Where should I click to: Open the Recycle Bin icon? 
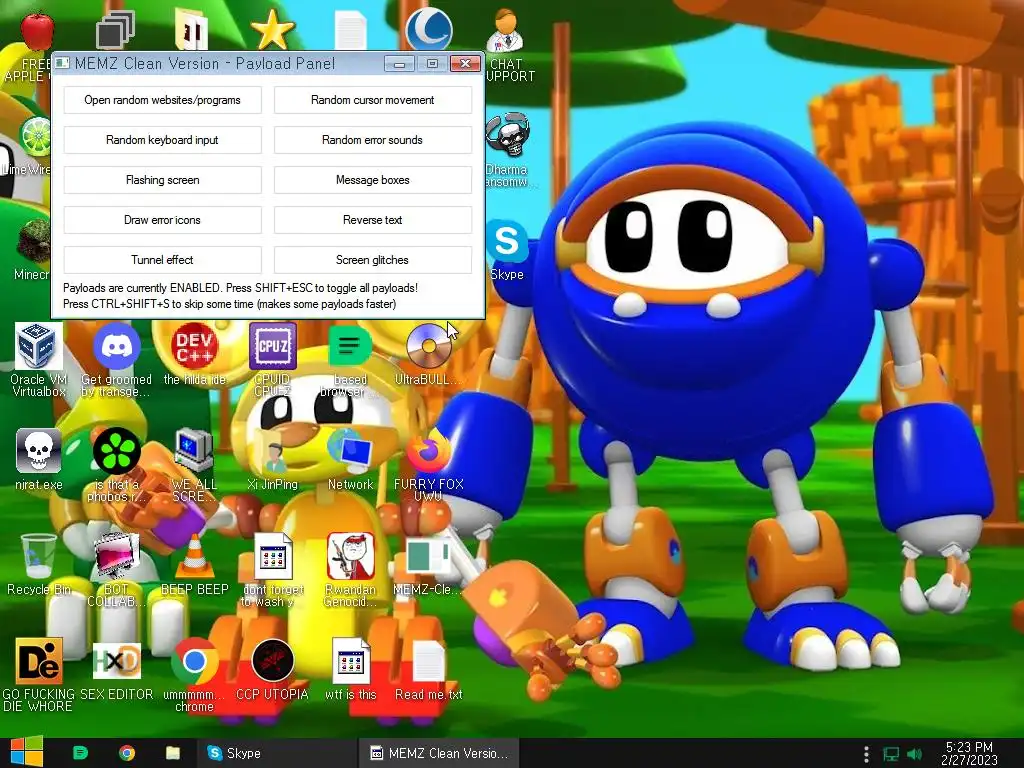[x=39, y=556]
